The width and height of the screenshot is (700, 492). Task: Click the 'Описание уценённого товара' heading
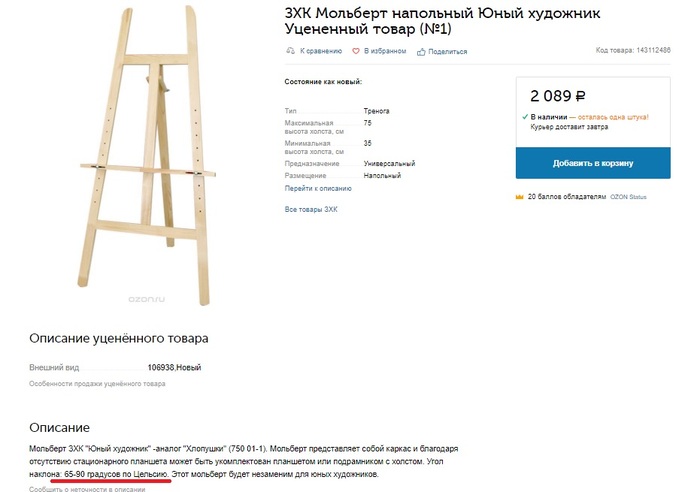pos(119,338)
